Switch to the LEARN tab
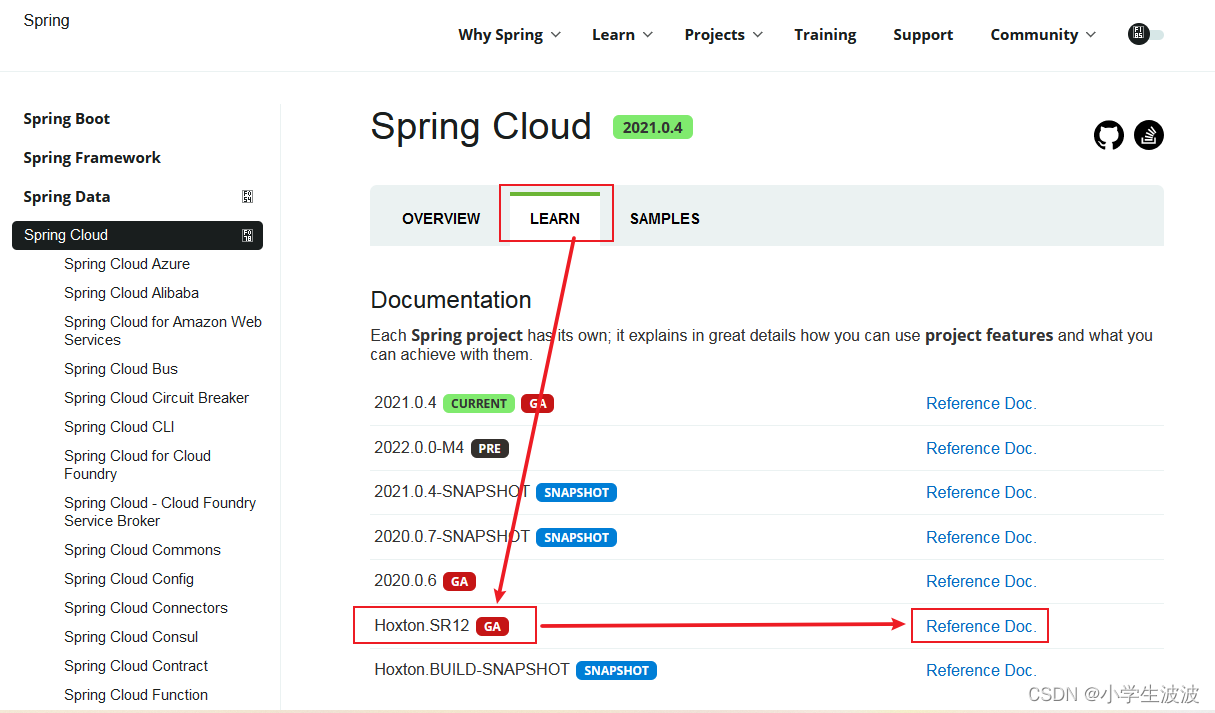 click(555, 218)
